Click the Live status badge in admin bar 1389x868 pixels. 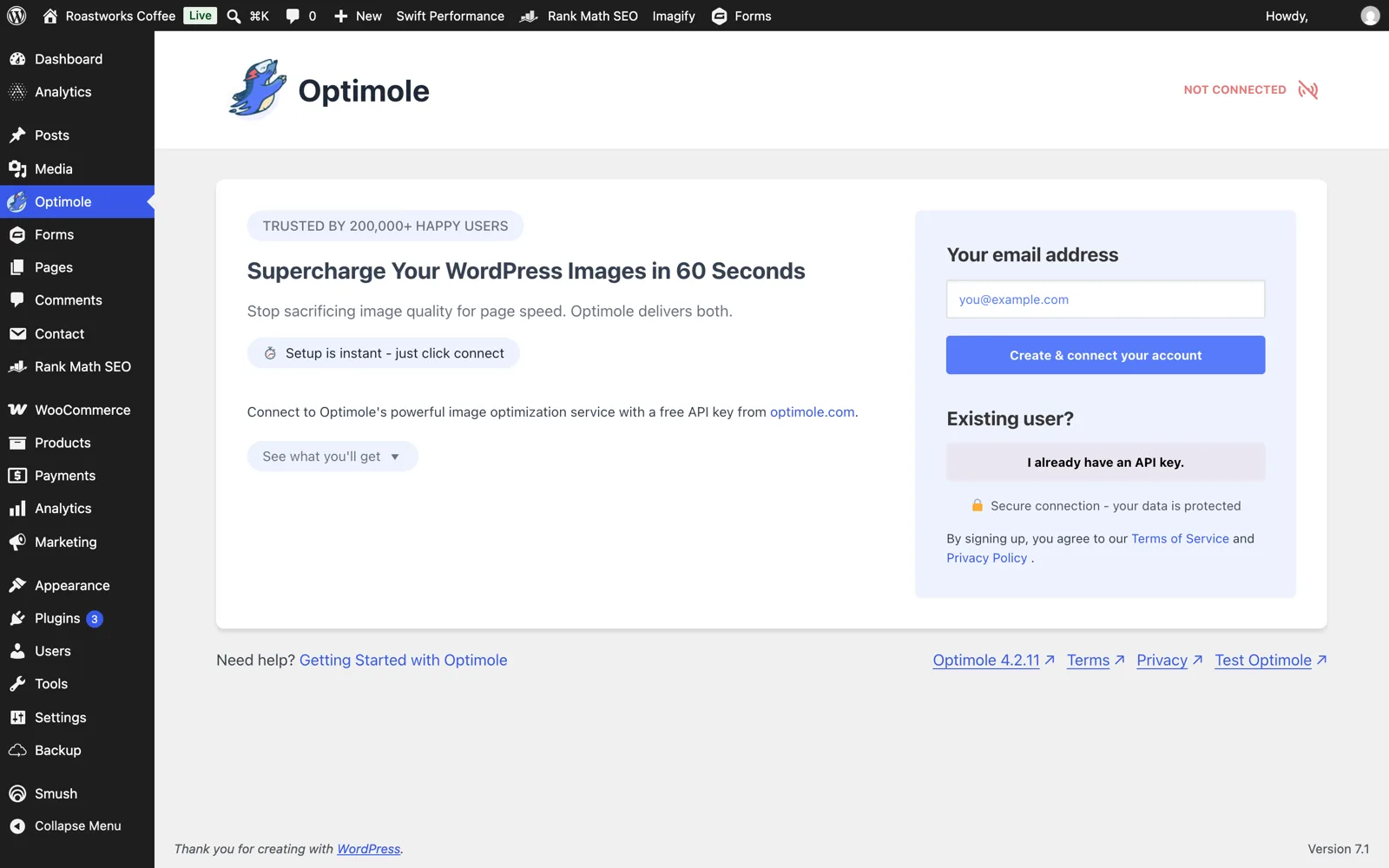[x=201, y=16]
